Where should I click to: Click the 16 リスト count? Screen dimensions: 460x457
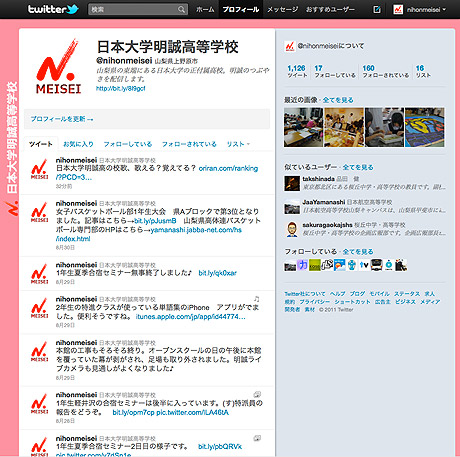pyautogui.click(x=423, y=71)
